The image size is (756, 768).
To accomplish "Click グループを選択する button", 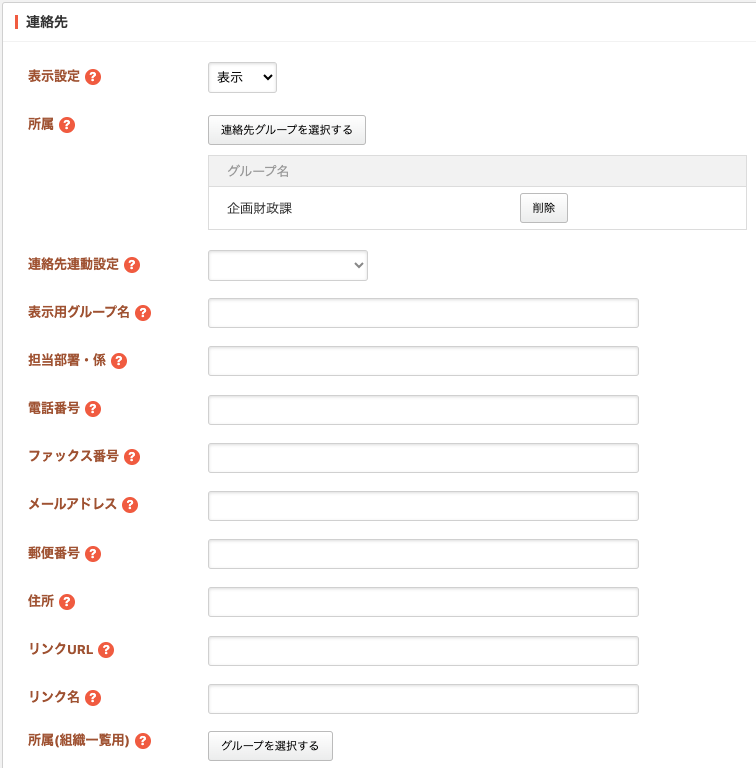I will click(270, 746).
